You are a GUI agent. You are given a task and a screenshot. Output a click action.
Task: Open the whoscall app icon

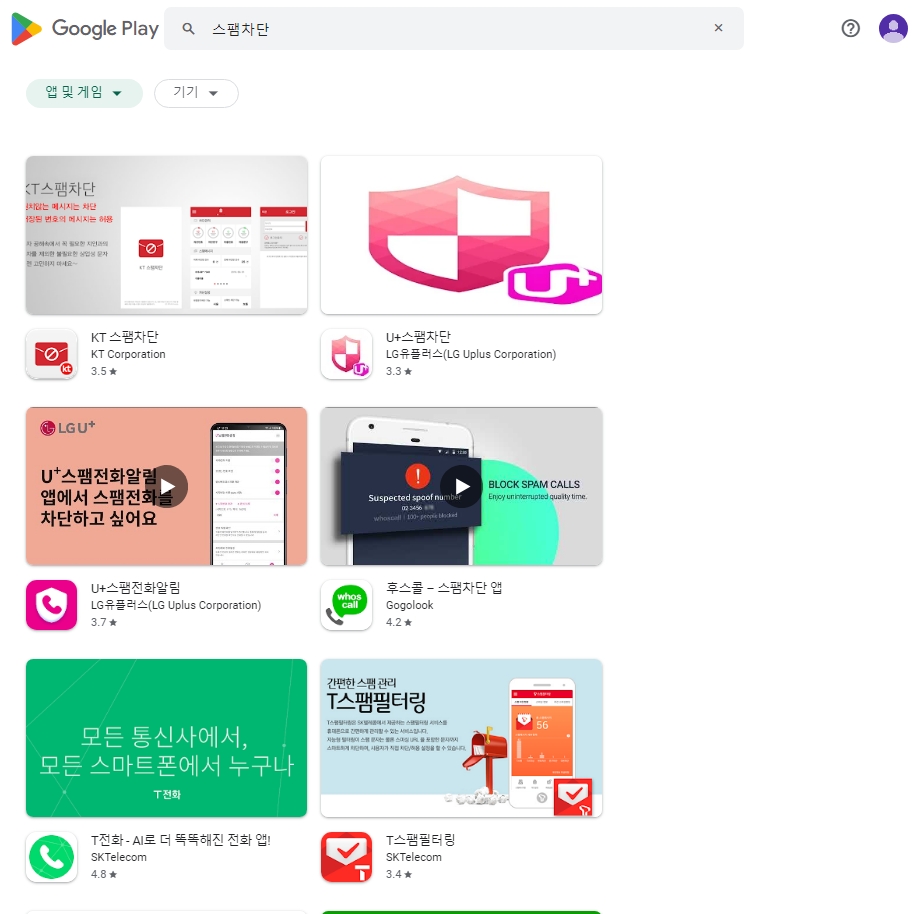tap(346, 605)
